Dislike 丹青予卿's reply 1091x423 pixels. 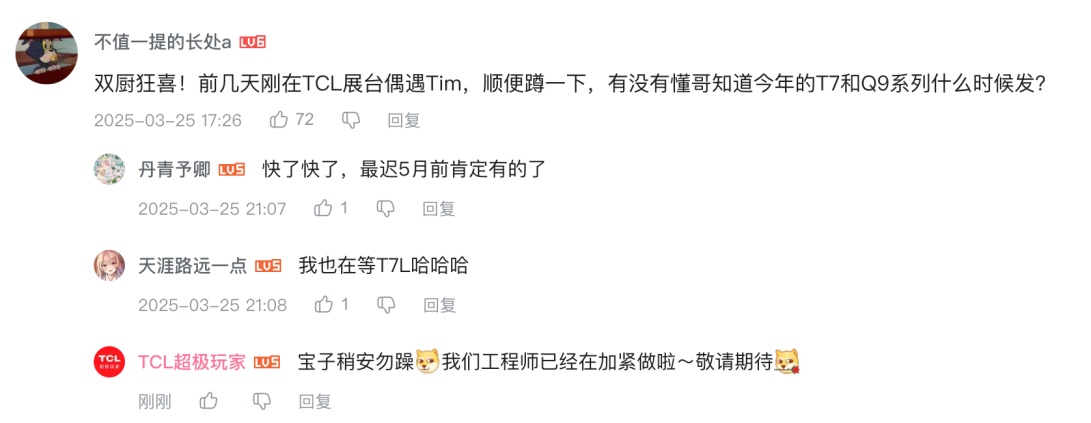coord(385,208)
